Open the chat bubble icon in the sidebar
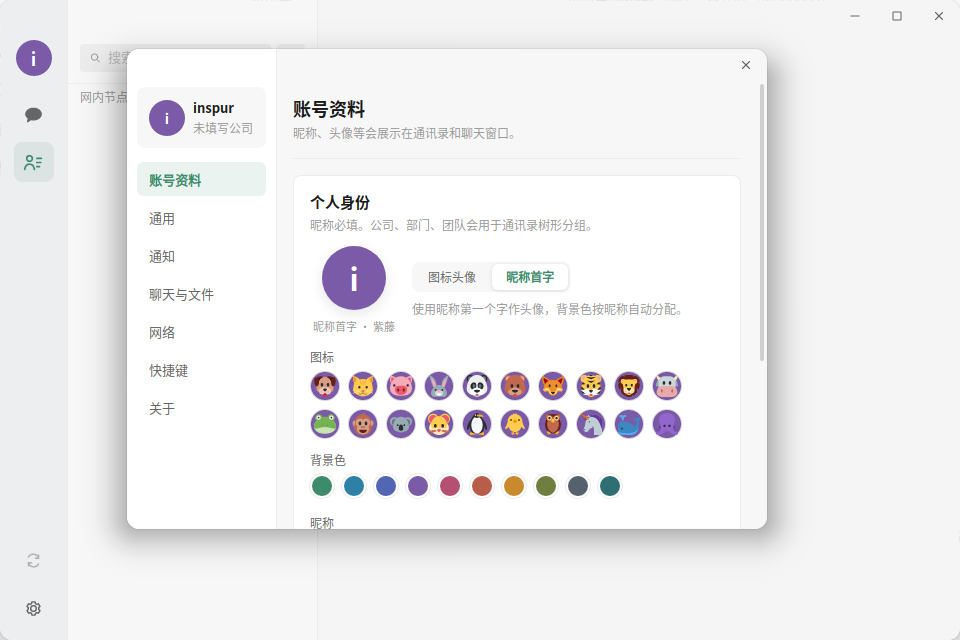The height and width of the screenshot is (640, 960). pos(34,115)
